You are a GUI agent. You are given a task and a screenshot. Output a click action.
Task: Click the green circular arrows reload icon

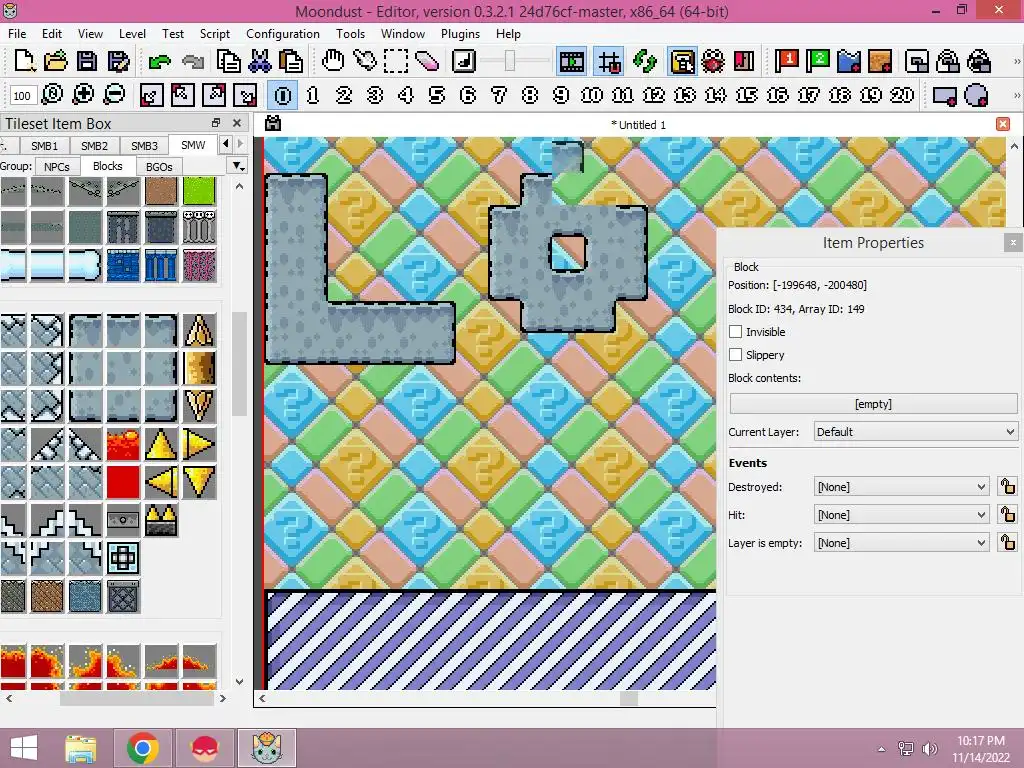645,61
